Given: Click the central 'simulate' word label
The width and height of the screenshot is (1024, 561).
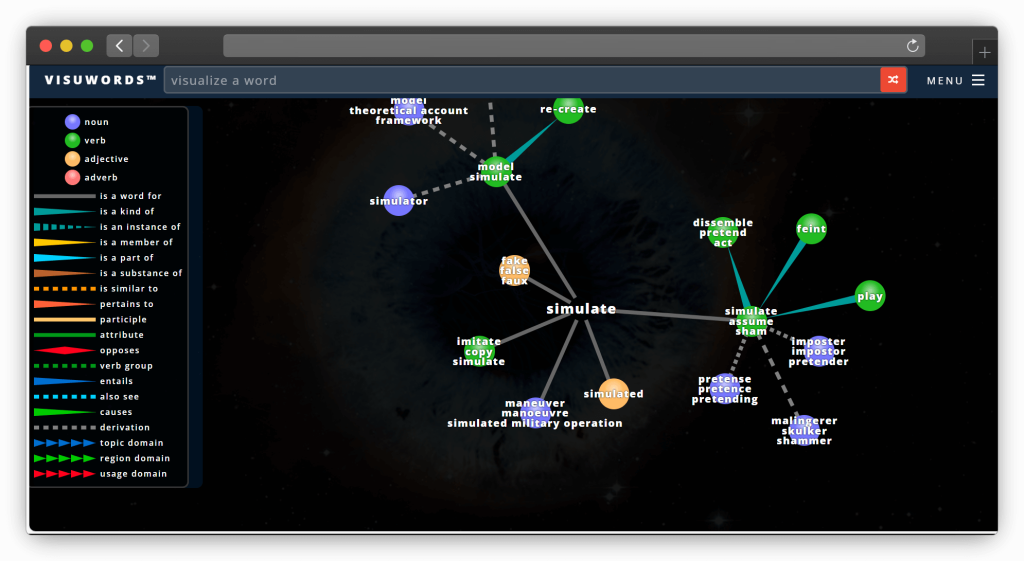Looking at the screenshot, I should point(581,309).
